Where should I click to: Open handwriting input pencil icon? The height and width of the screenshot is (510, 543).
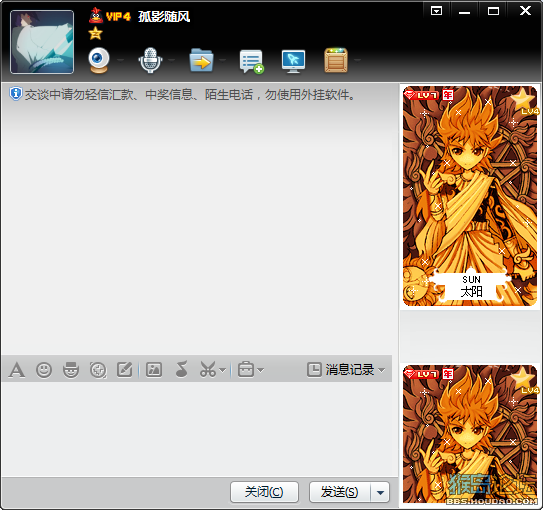125,369
